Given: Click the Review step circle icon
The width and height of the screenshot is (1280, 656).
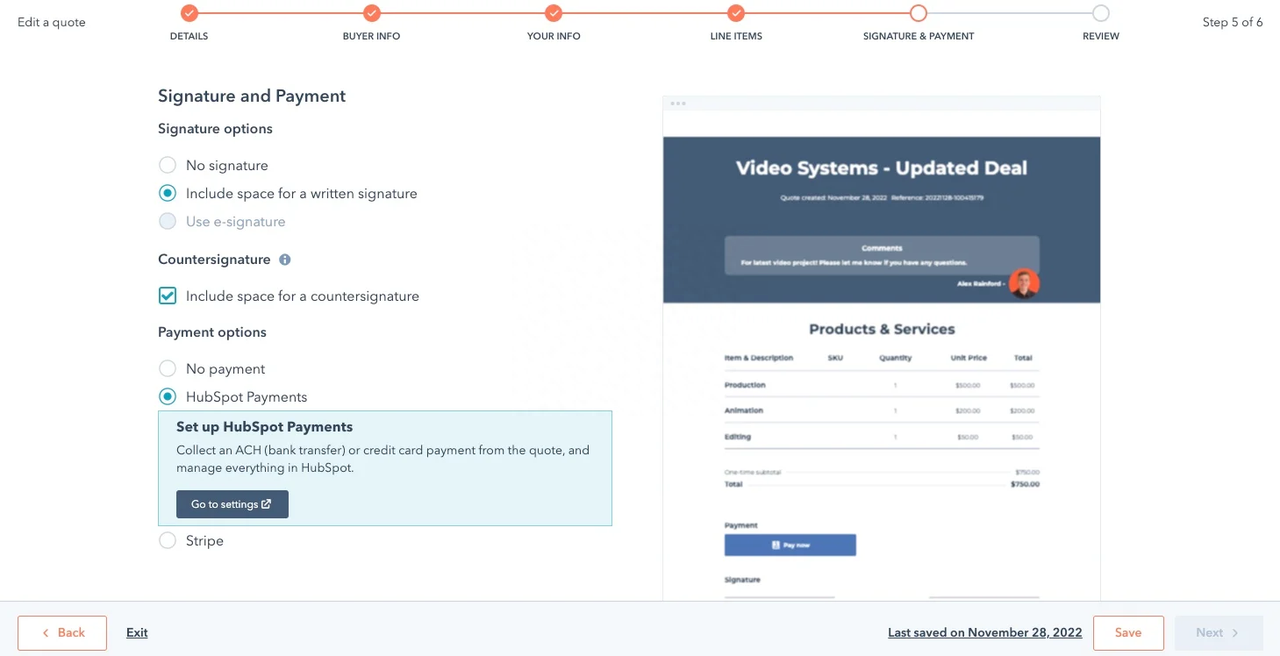Looking at the screenshot, I should pos(1100,13).
